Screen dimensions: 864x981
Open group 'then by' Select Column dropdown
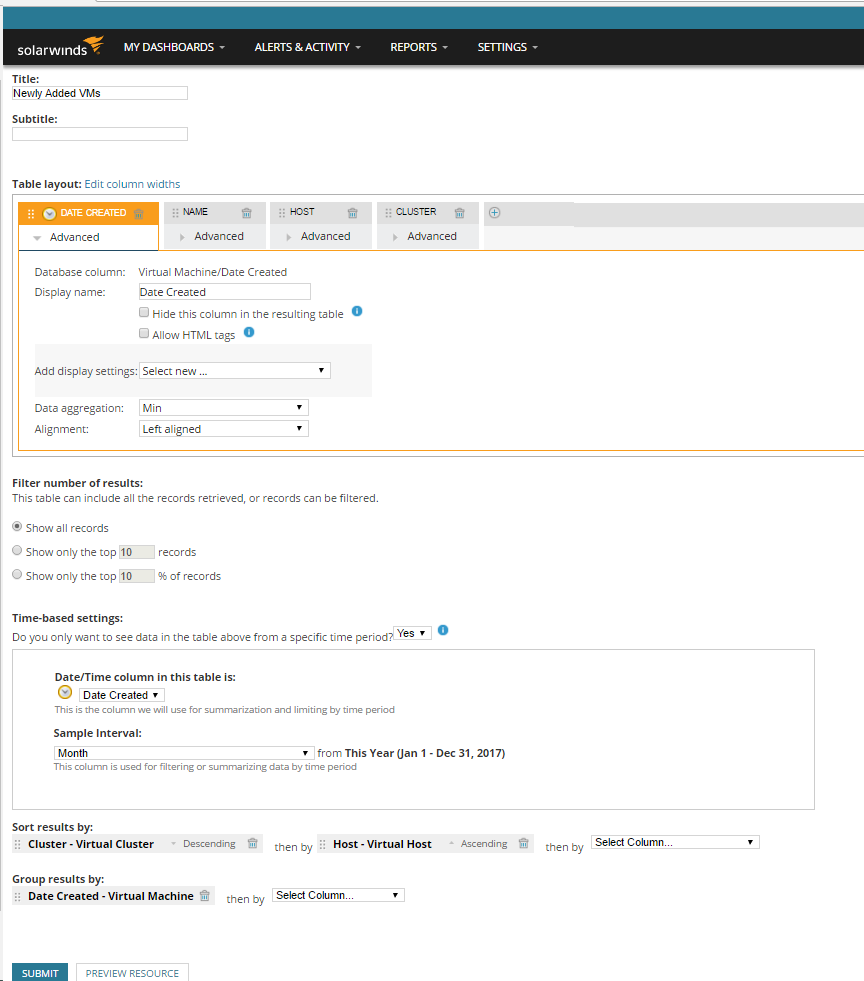click(338, 895)
